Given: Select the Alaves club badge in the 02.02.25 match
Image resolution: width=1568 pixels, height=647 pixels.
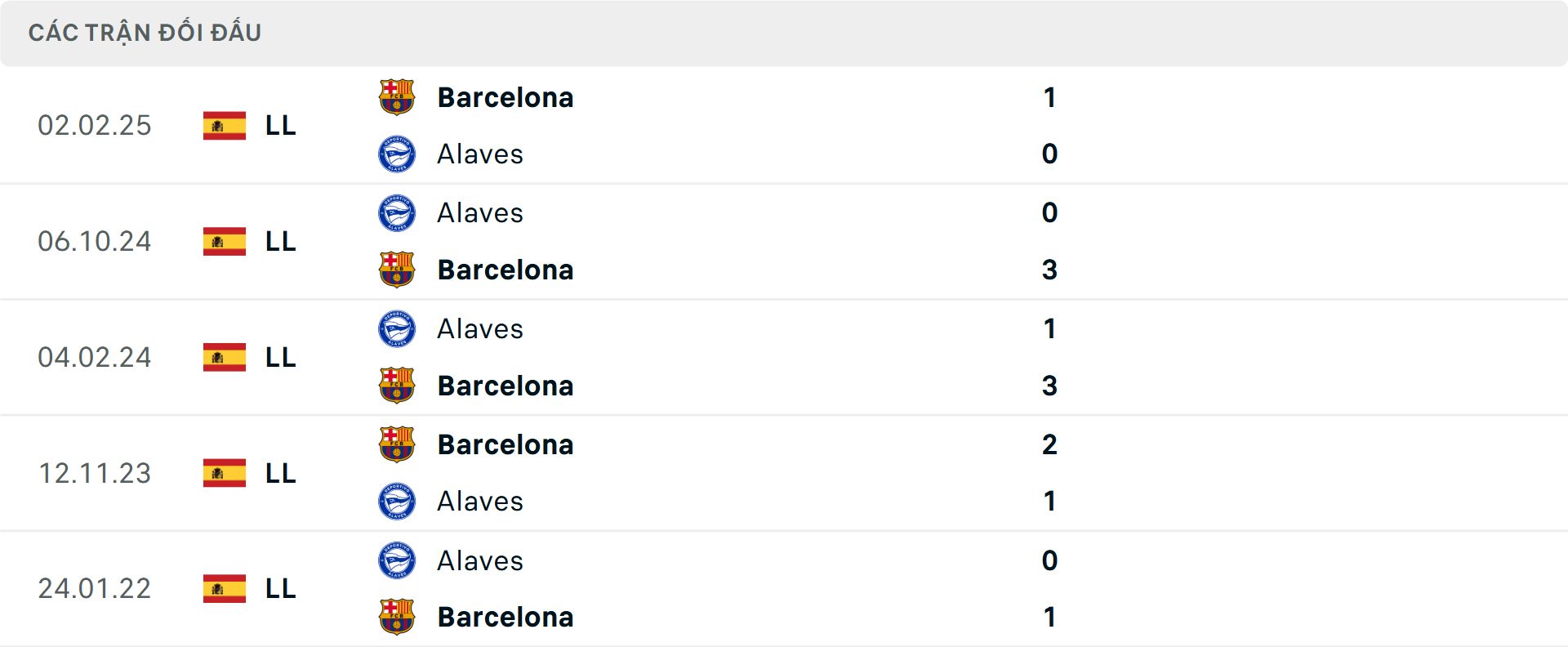Looking at the screenshot, I should click(x=397, y=154).
